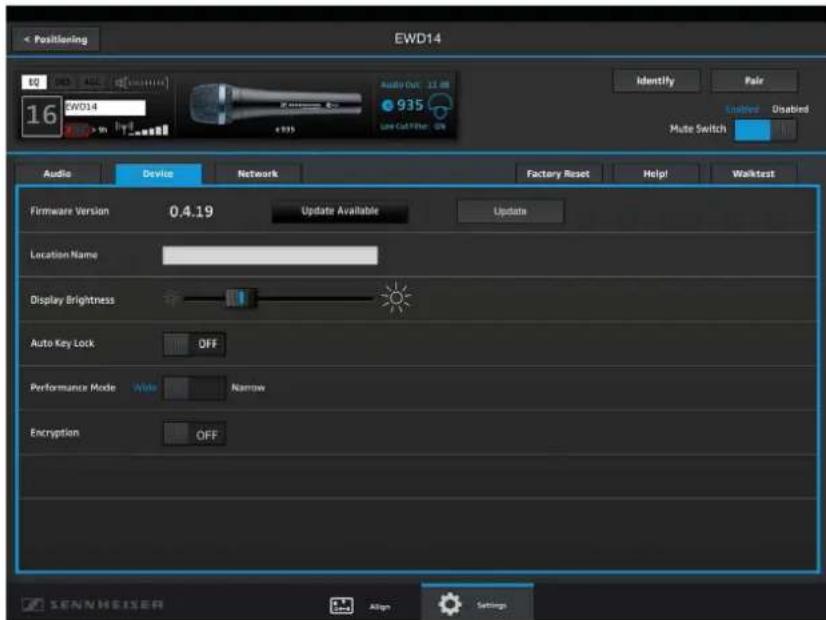The width and height of the screenshot is (826, 620).
Task: Click the Low Cut Filter status text
Action: pyautogui.click(x=413, y=126)
